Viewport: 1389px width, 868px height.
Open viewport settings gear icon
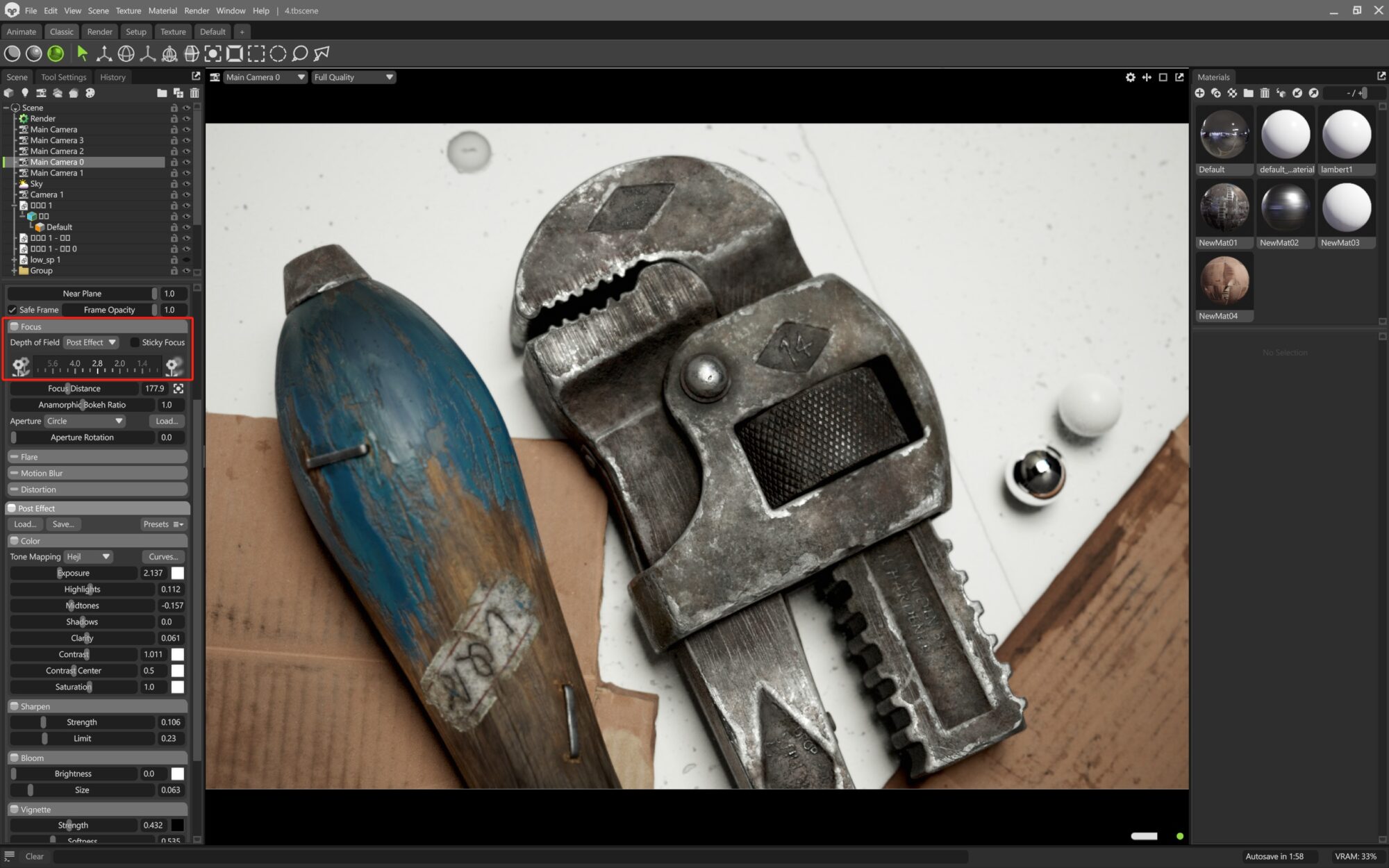[x=1130, y=77]
